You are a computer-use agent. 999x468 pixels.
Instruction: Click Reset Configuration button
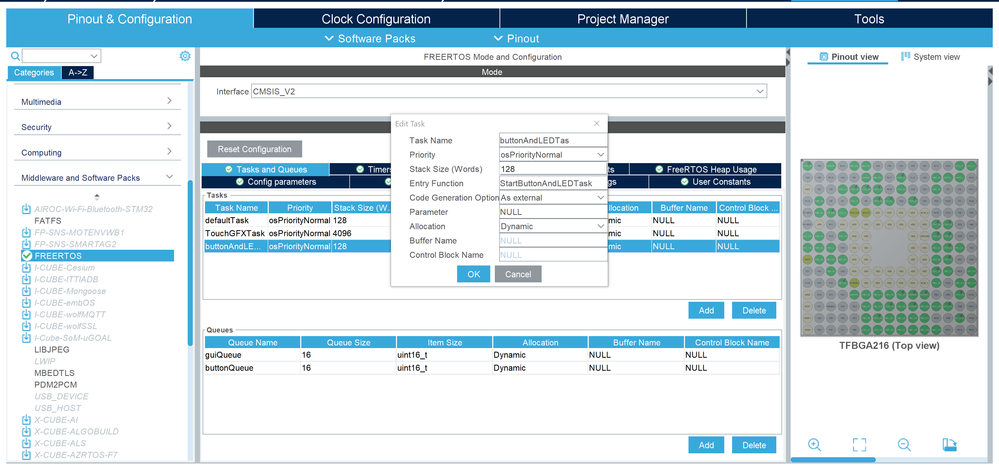(x=255, y=149)
